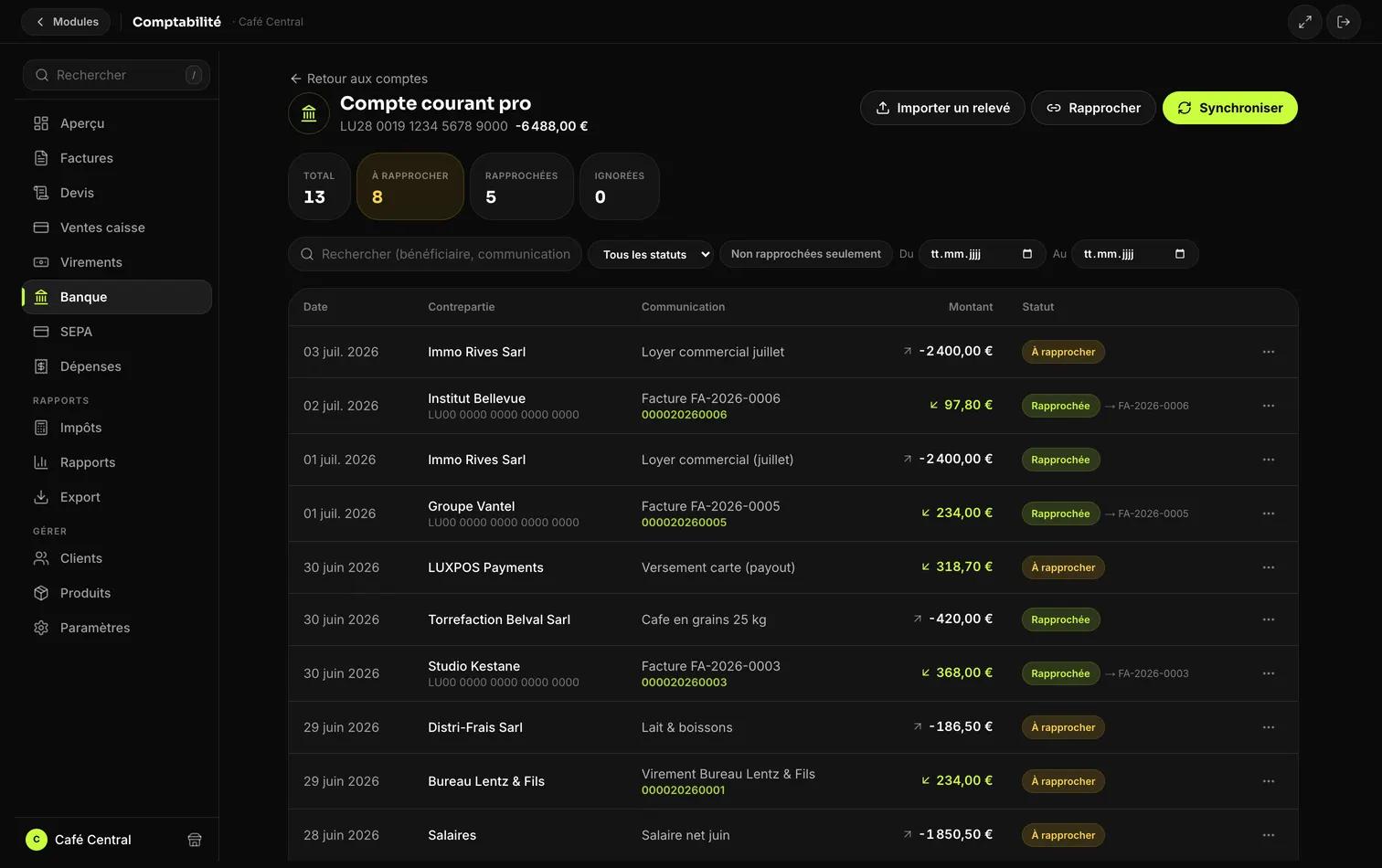Focus the transaction search field
Image resolution: width=1382 pixels, height=868 pixels.
tap(435, 254)
